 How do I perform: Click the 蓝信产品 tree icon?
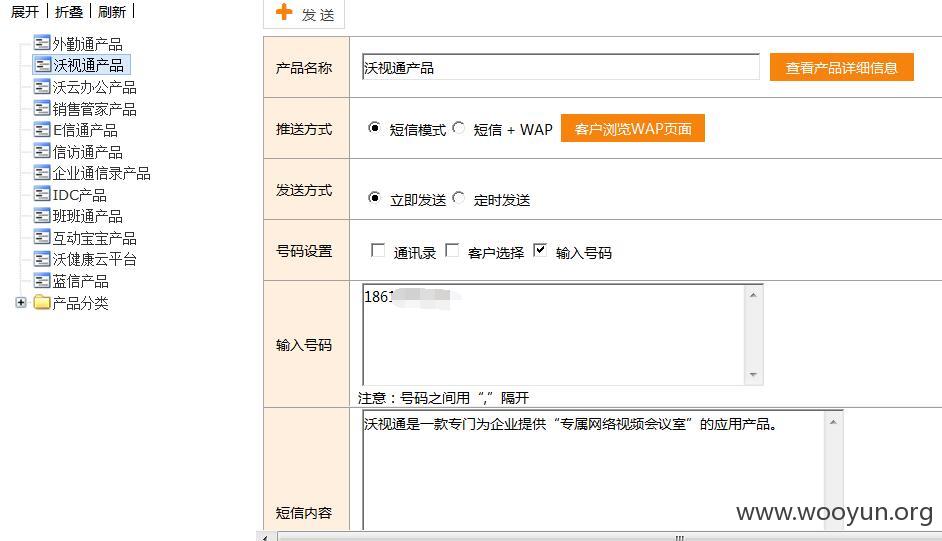[x=41, y=281]
